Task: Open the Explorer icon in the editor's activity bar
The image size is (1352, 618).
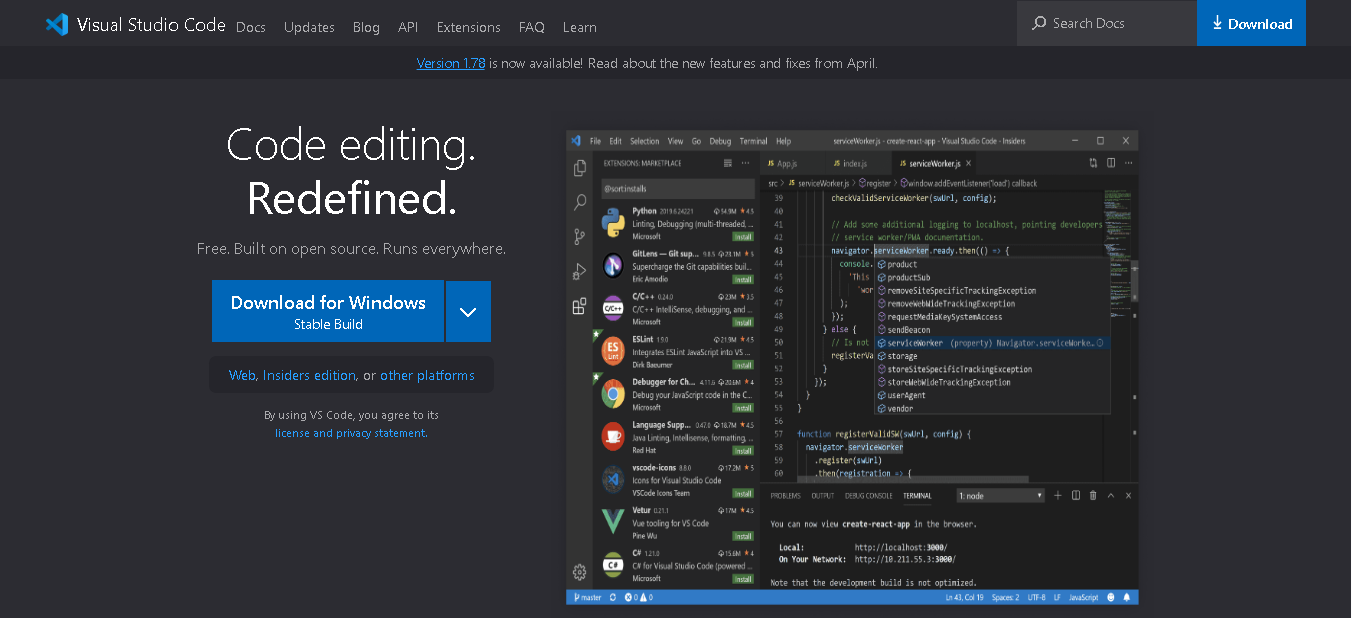Action: 580,168
